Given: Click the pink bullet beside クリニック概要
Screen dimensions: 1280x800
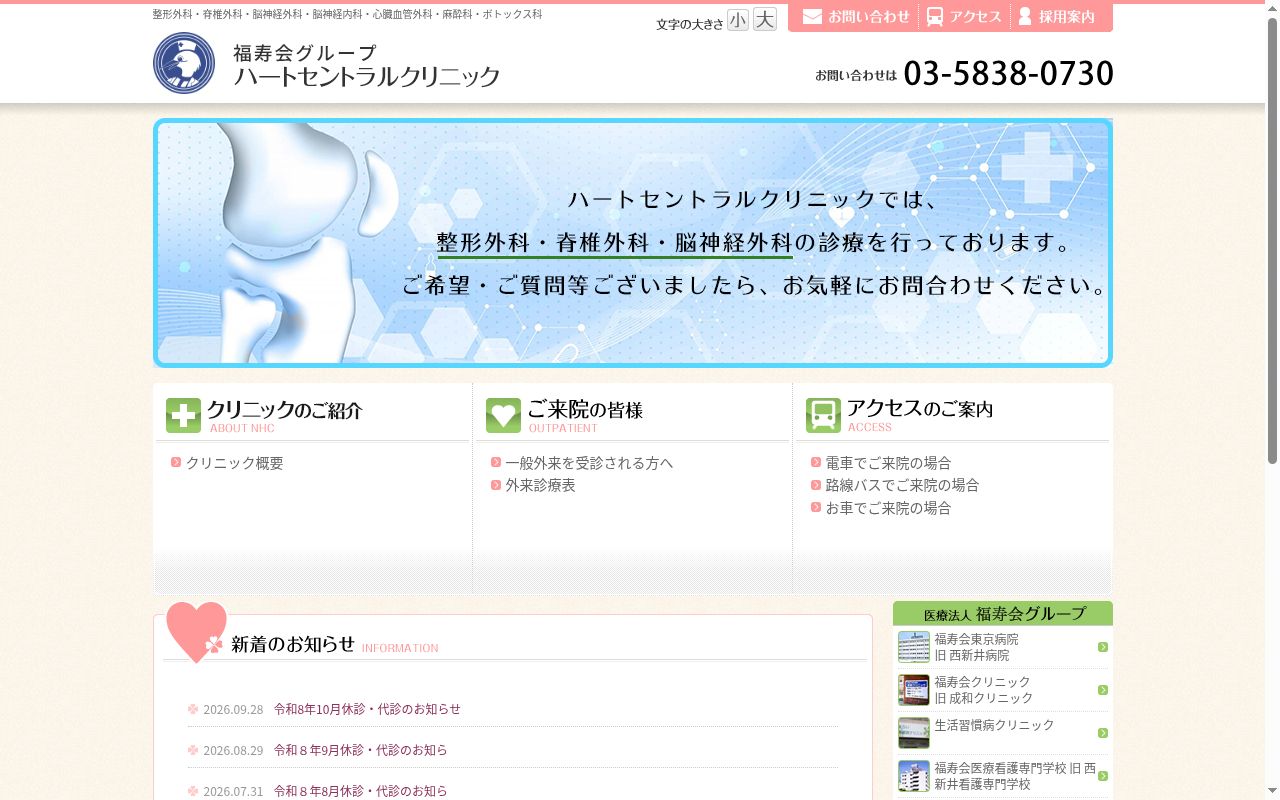Looking at the screenshot, I should pos(176,462).
